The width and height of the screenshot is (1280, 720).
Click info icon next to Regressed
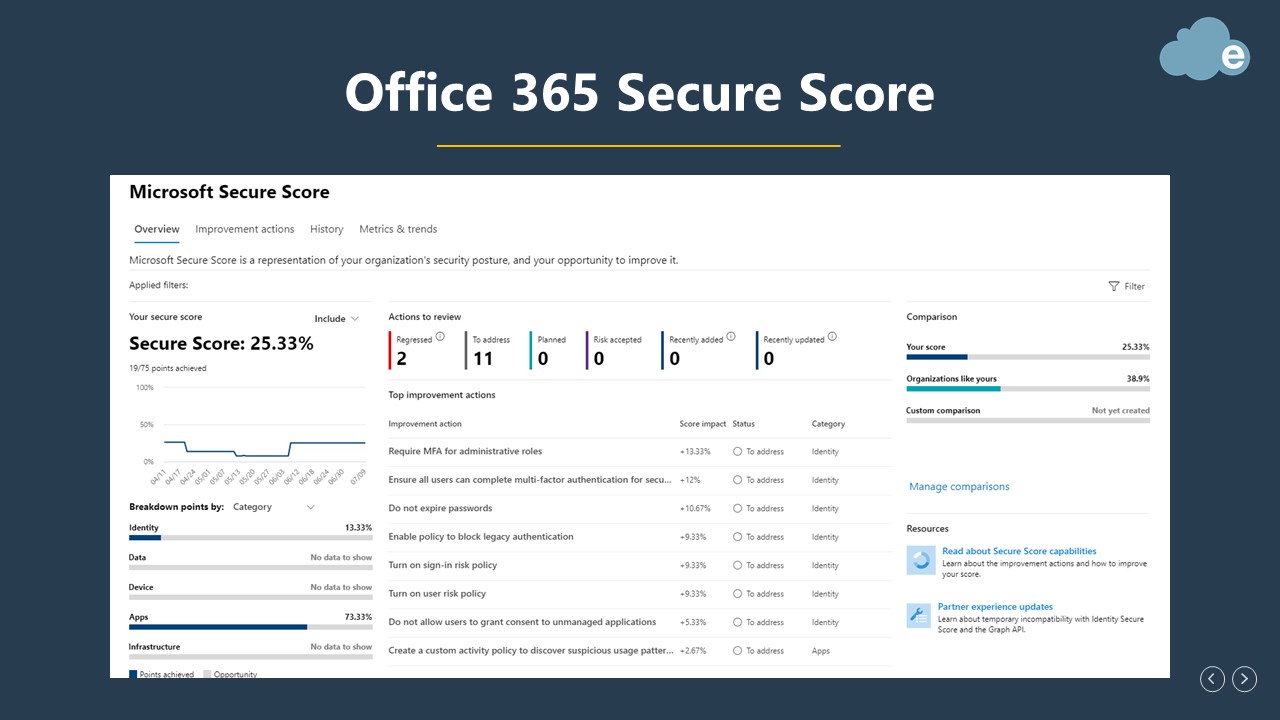pyautogui.click(x=440, y=337)
